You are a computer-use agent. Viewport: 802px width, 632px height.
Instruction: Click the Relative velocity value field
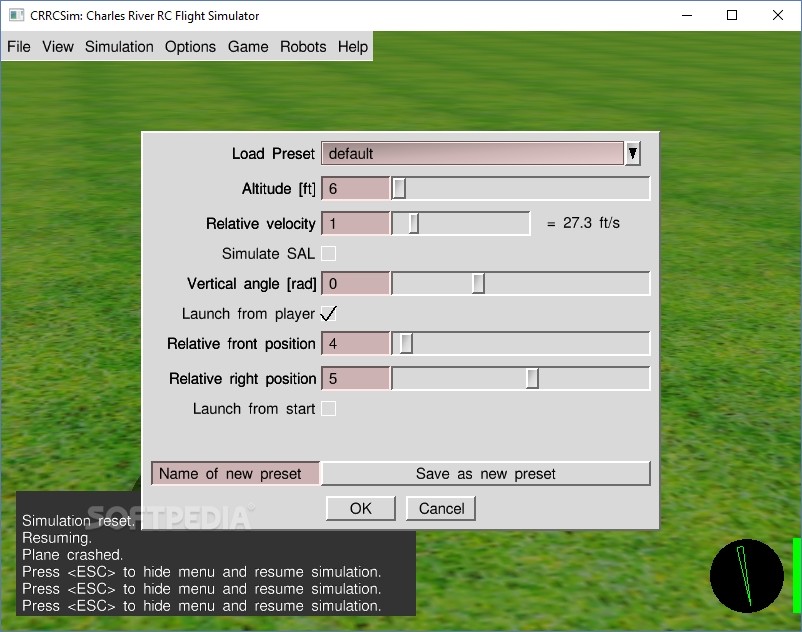[355, 223]
